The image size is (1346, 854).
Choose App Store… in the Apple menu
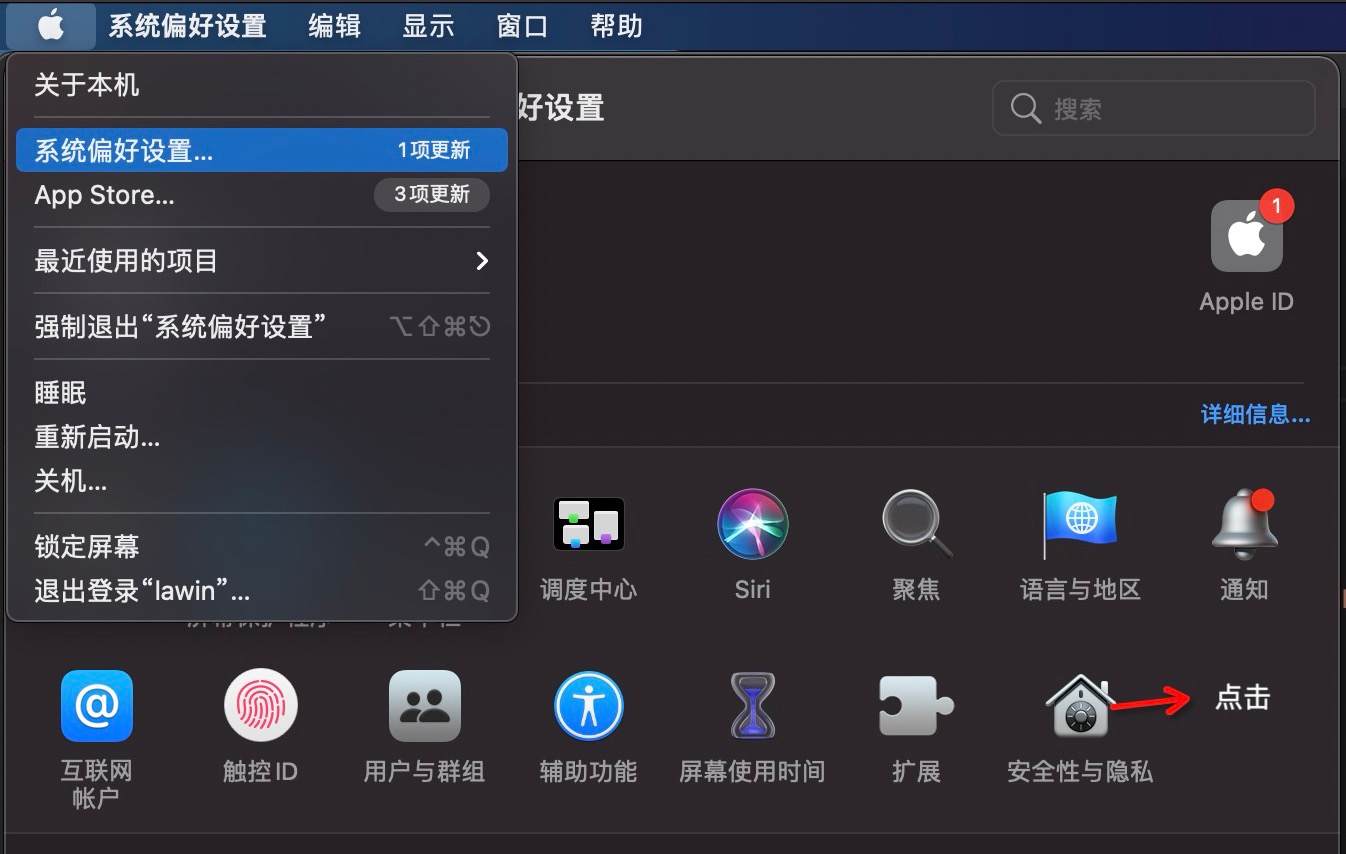(x=105, y=195)
